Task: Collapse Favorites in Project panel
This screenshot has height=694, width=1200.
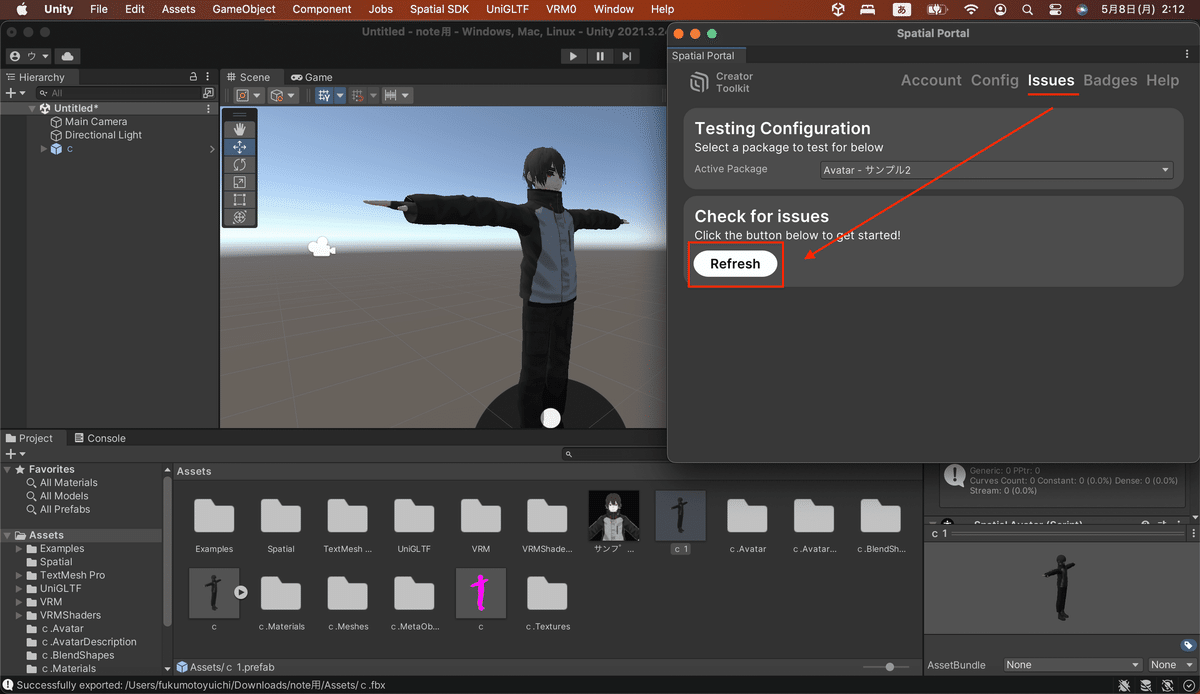Action: click(8, 469)
